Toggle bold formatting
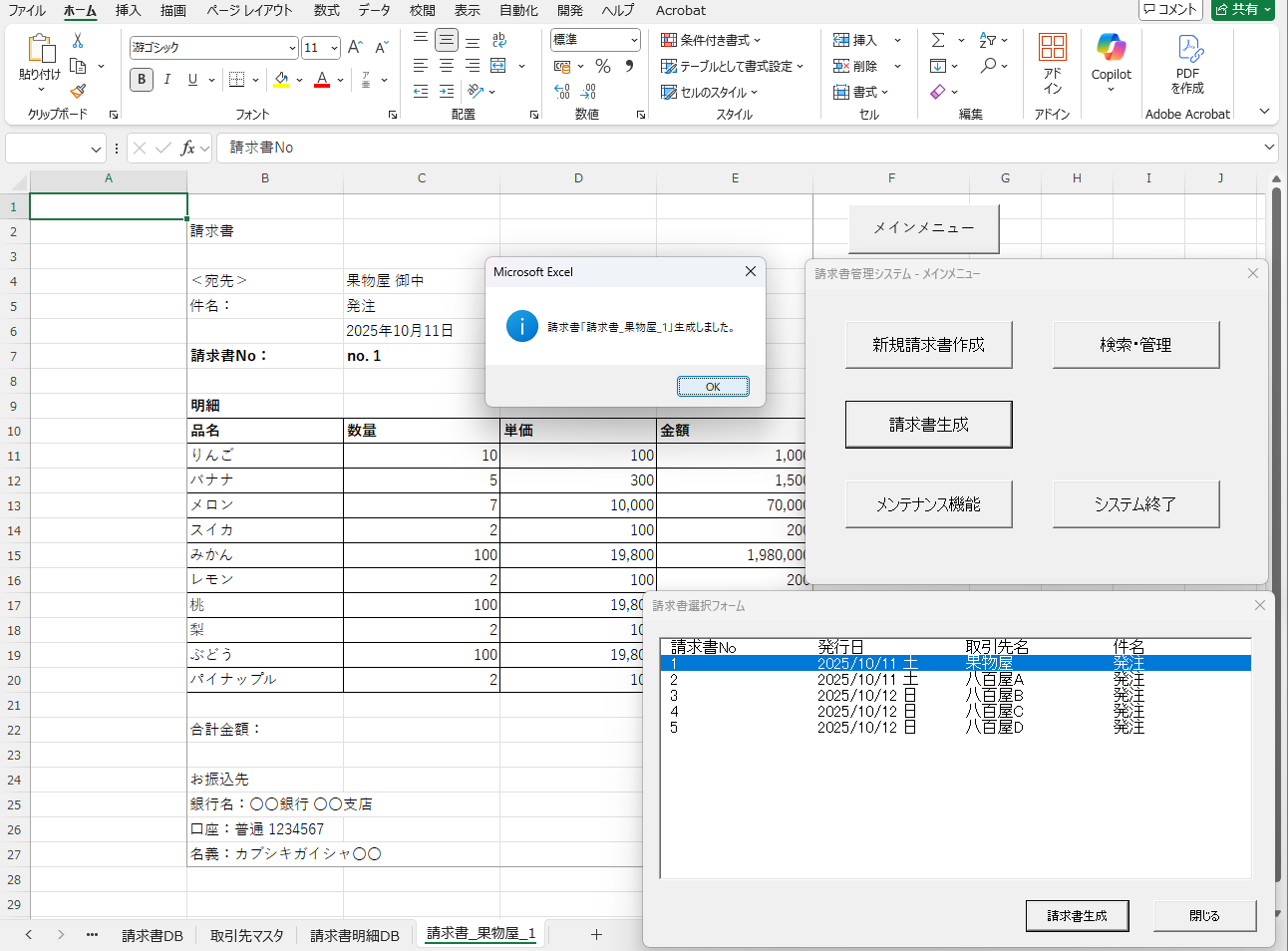 [x=141, y=80]
